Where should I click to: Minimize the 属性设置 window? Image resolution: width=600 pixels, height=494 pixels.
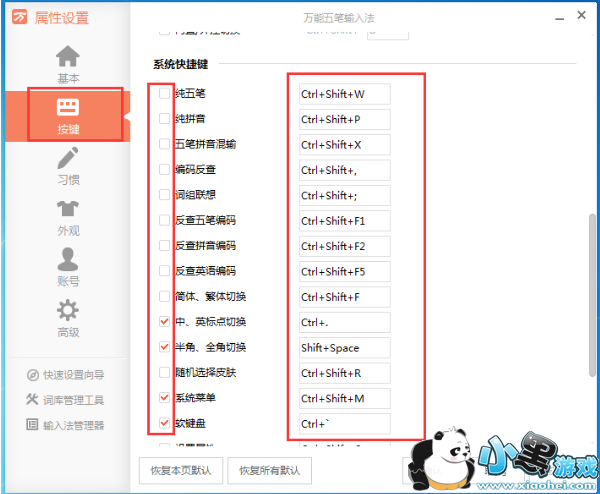point(559,18)
